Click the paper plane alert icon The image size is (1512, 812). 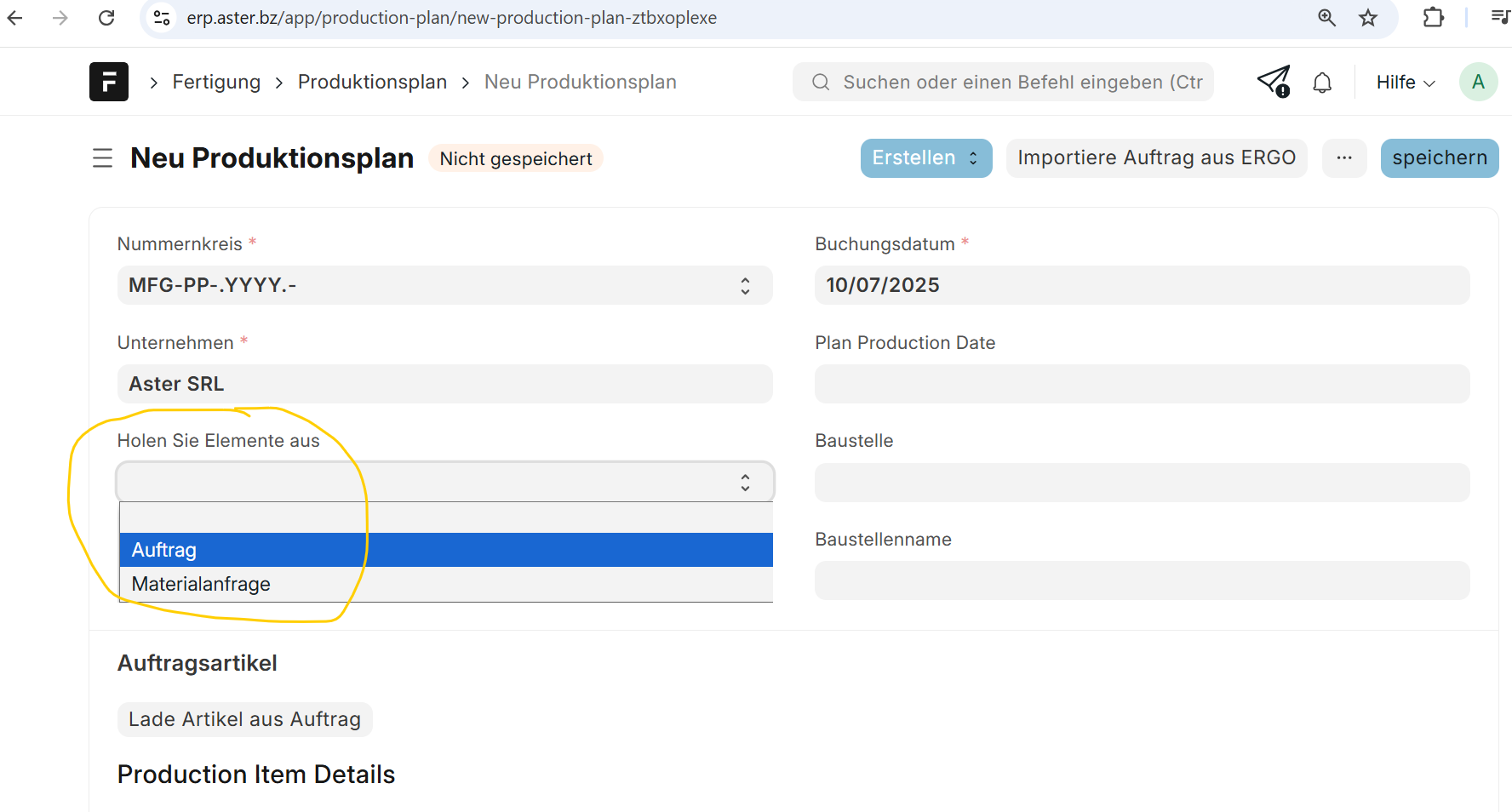click(1274, 82)
